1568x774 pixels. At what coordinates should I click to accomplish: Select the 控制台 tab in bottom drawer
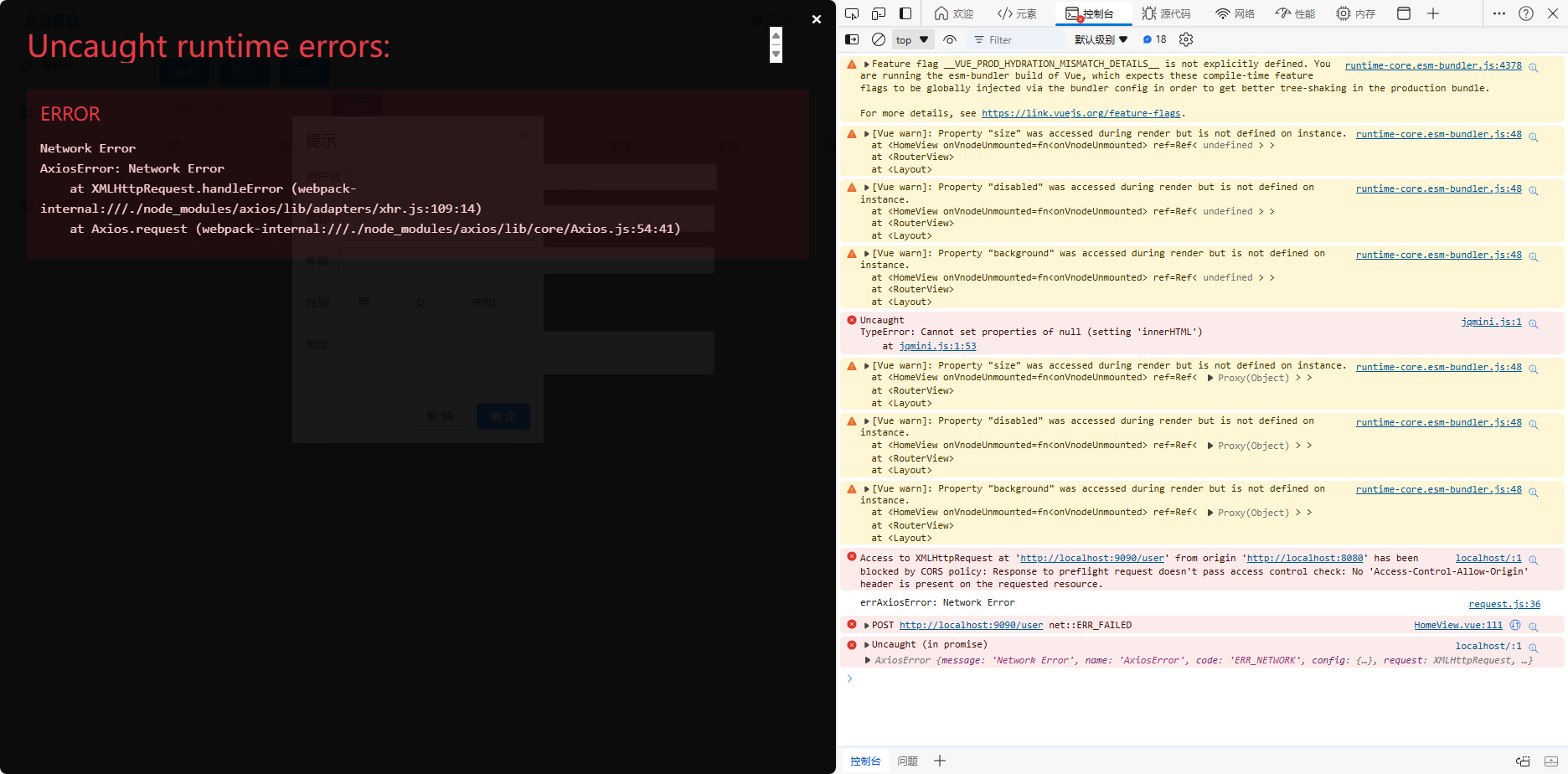[865, 761]
